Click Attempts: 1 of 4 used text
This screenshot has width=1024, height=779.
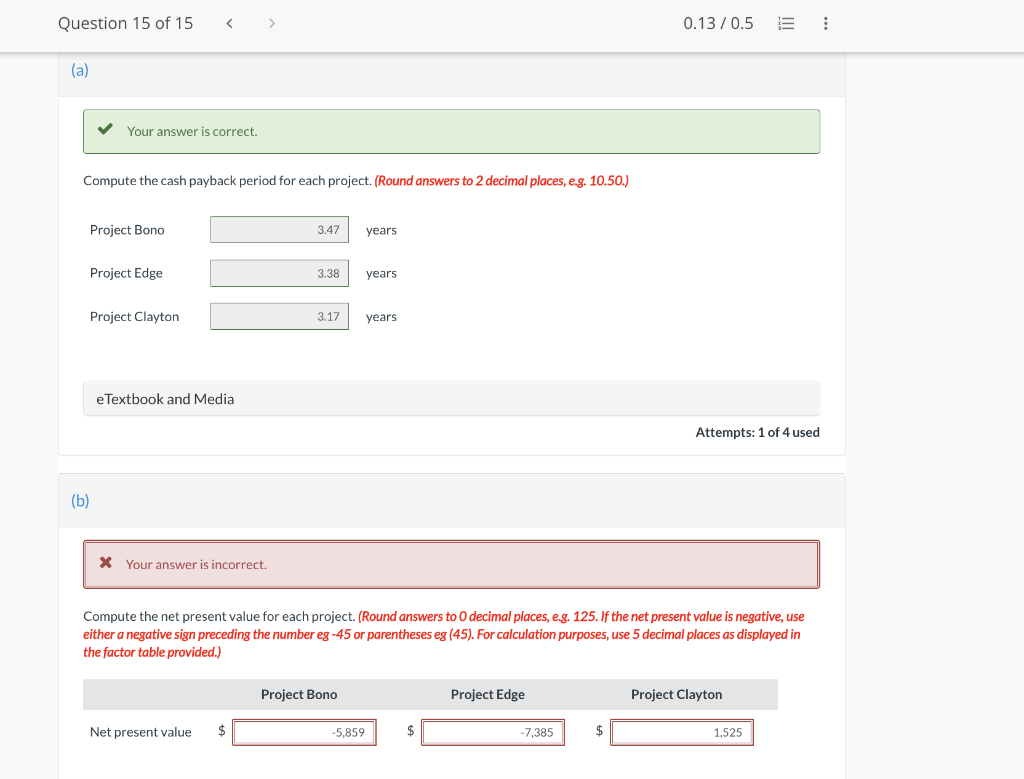click(x=757, y=432)
